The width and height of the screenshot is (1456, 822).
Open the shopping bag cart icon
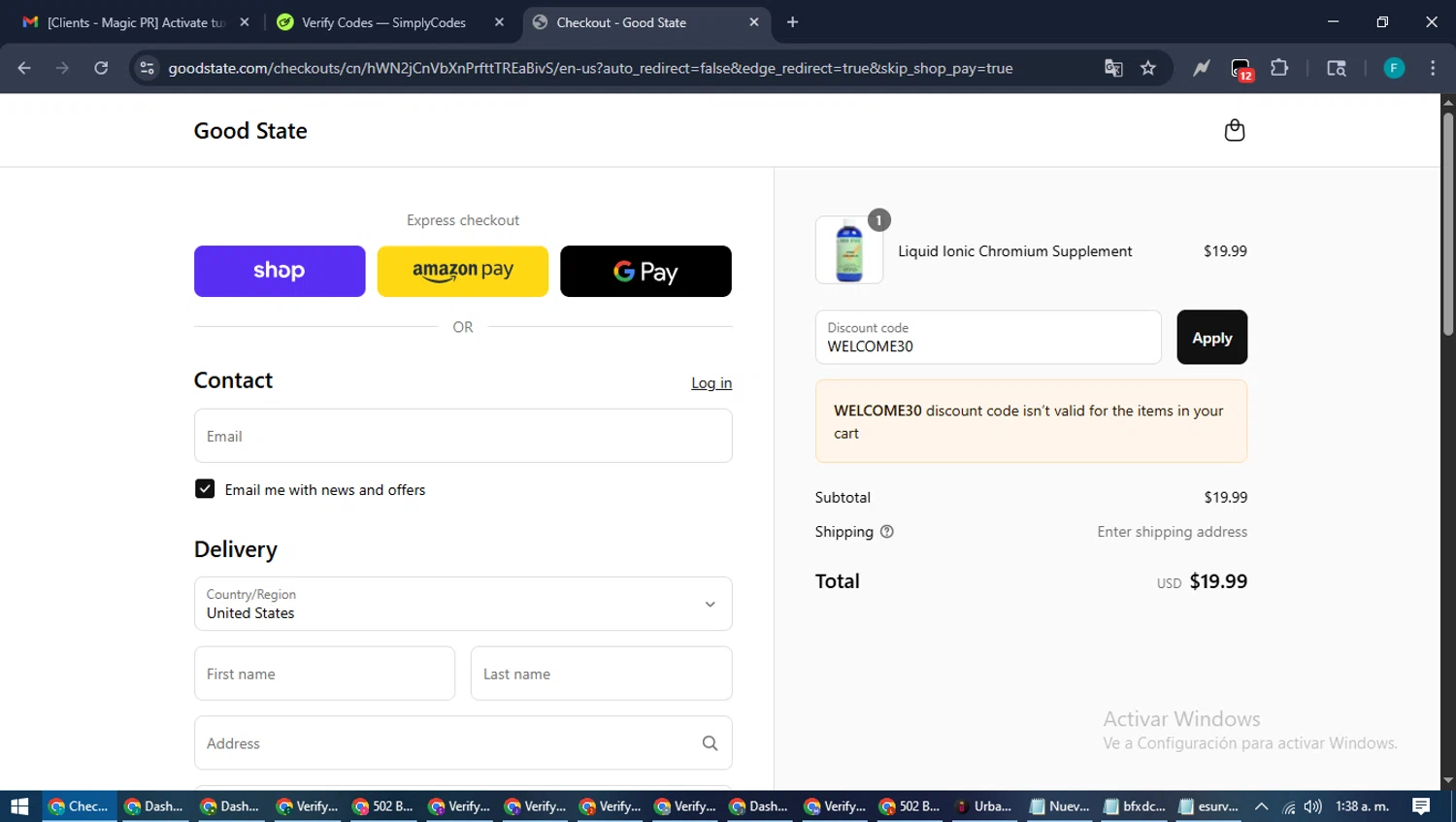click(1234, 130)
